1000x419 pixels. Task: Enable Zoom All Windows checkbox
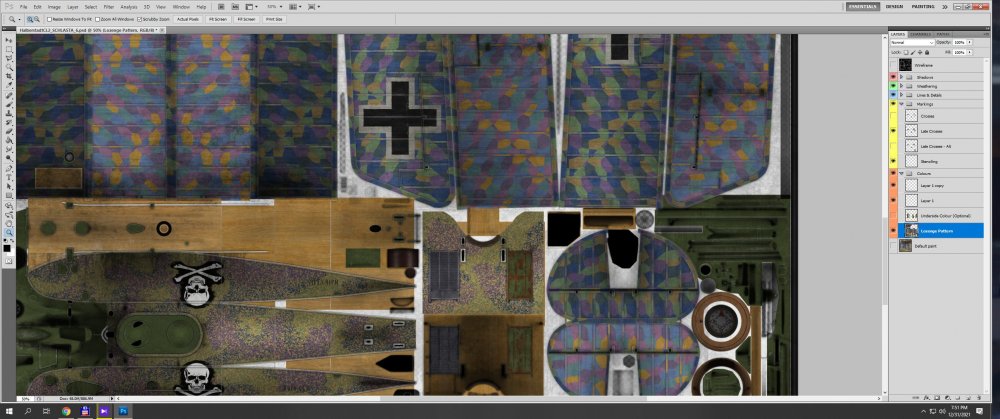point(98,19)
